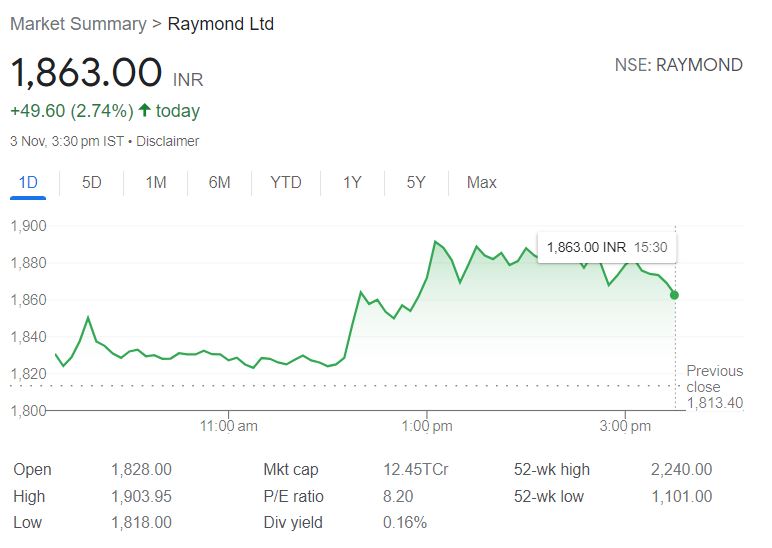Click the 52-wk high value 2,240.00
772x548 pixels.
[681, 469]
